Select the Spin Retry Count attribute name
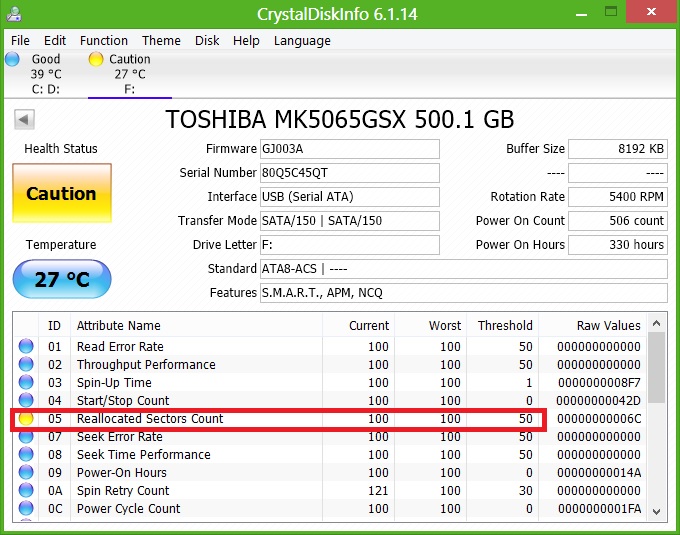The image size is (680, 535). point(123,490)
